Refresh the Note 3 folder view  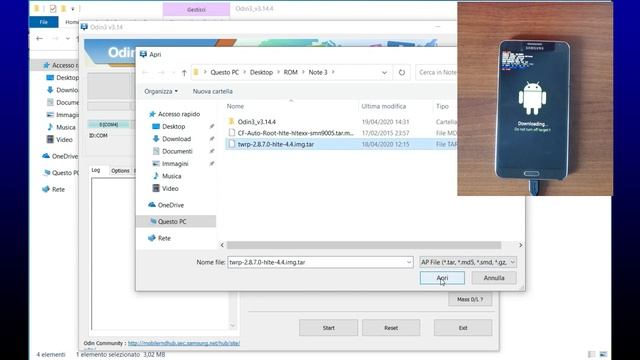point(402,72)
